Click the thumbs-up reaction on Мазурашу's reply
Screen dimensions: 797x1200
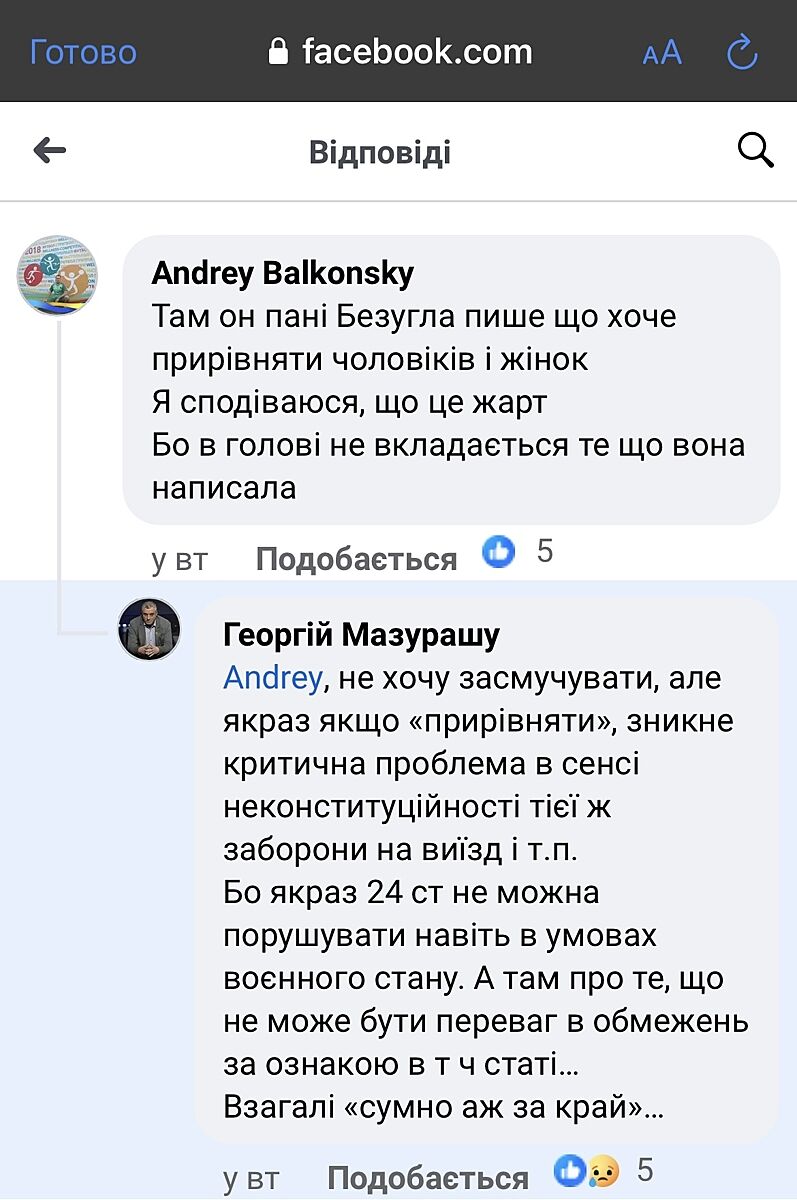pyautogui.click(x=571, y=1170)
